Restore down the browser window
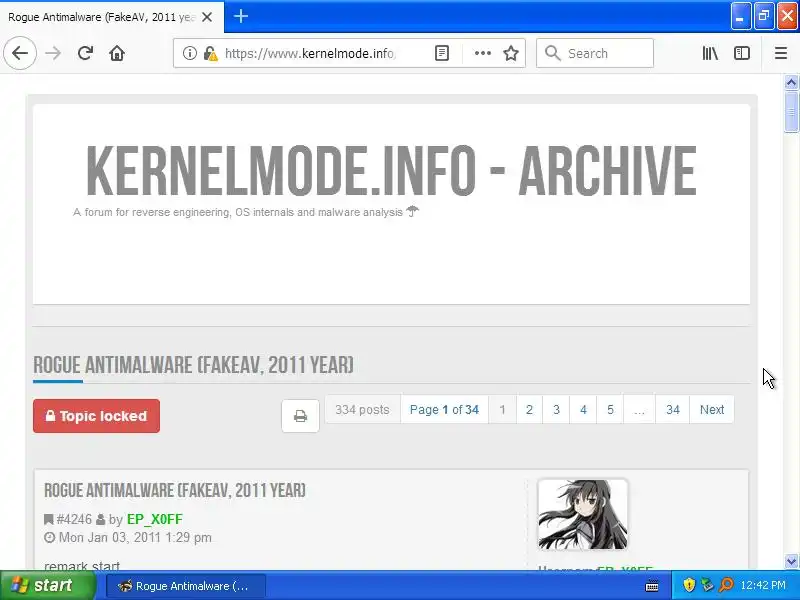The image size is (800, 600). (x=764, y=16)
